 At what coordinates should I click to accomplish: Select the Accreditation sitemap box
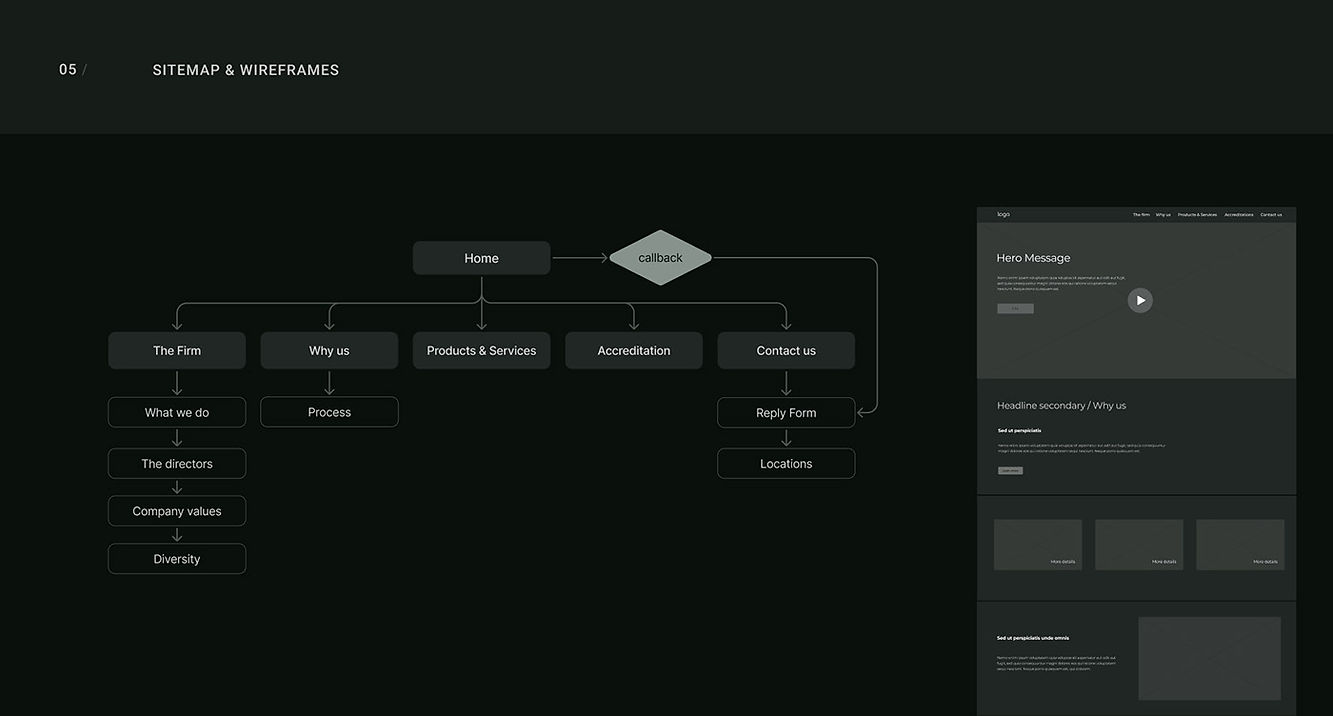tap(634, 351)
